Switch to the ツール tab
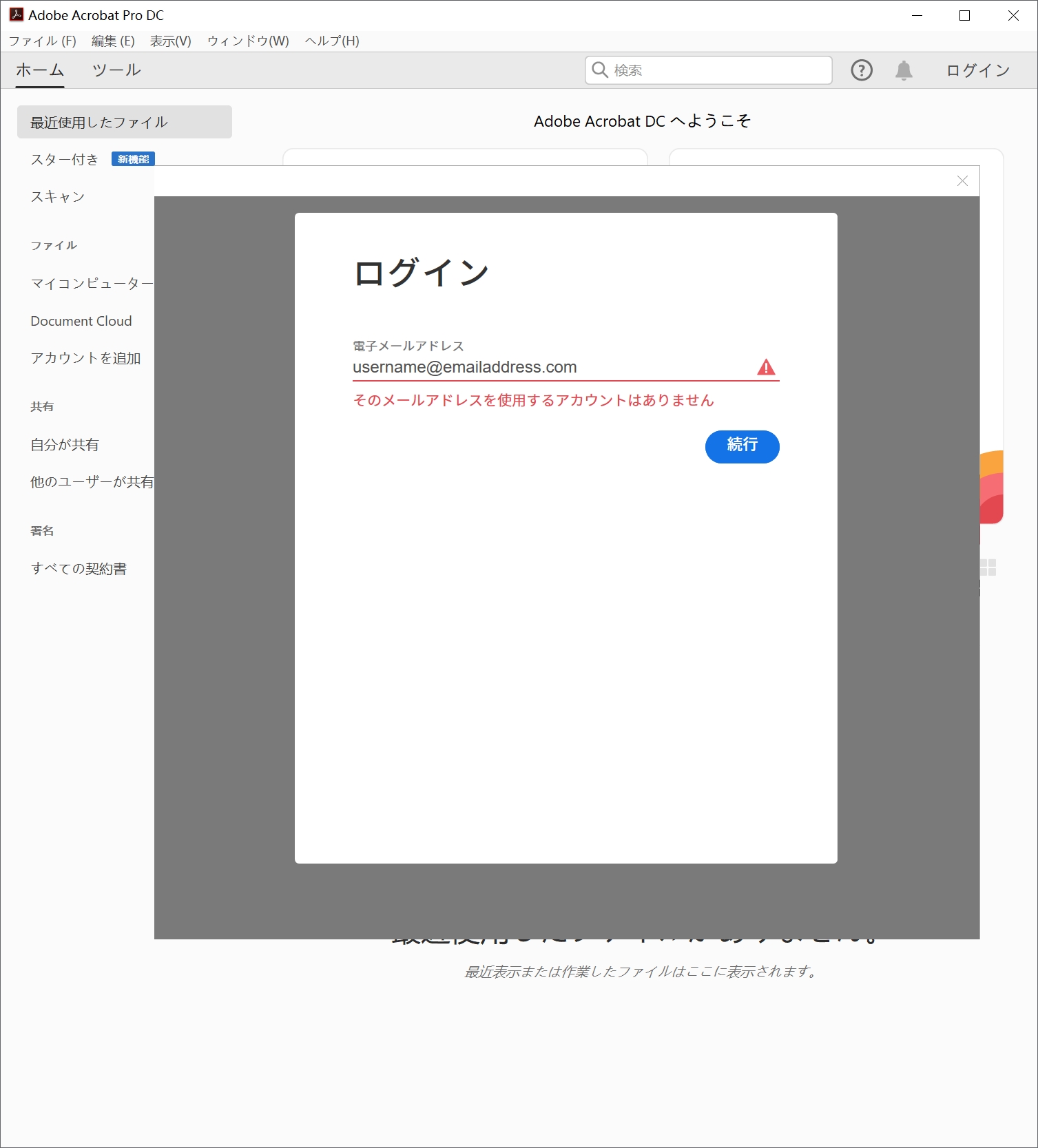The height and width of the screenshot is (1148, 1038). pos(116,70)
